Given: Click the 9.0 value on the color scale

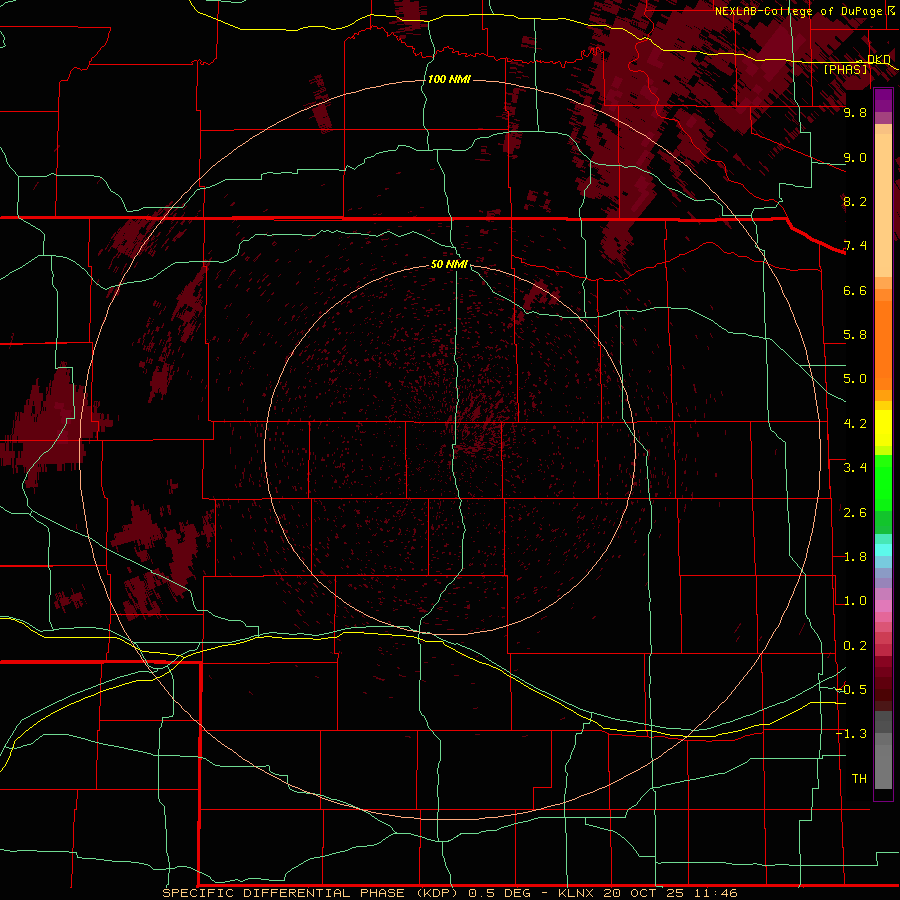Looking at the screenshot, I should point(855,157).
